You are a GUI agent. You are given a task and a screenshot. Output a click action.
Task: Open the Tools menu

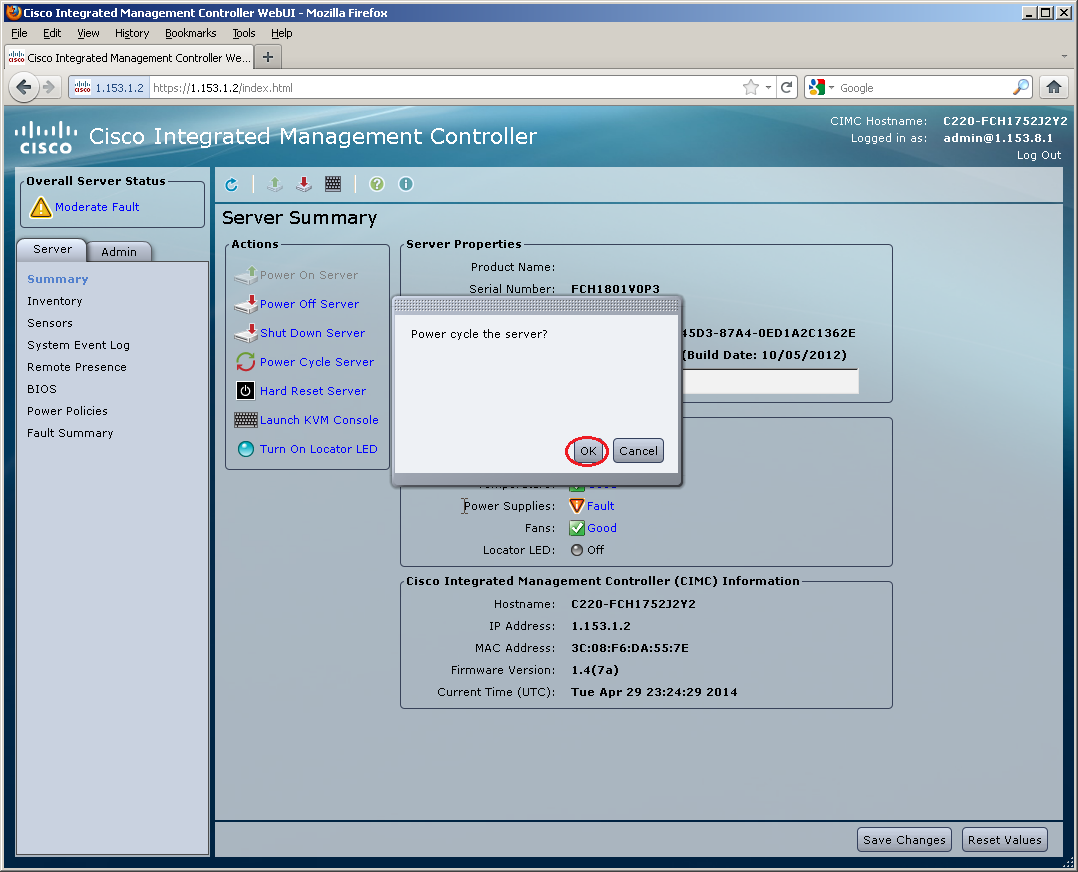pyautogui.click(x=243, y=33)
